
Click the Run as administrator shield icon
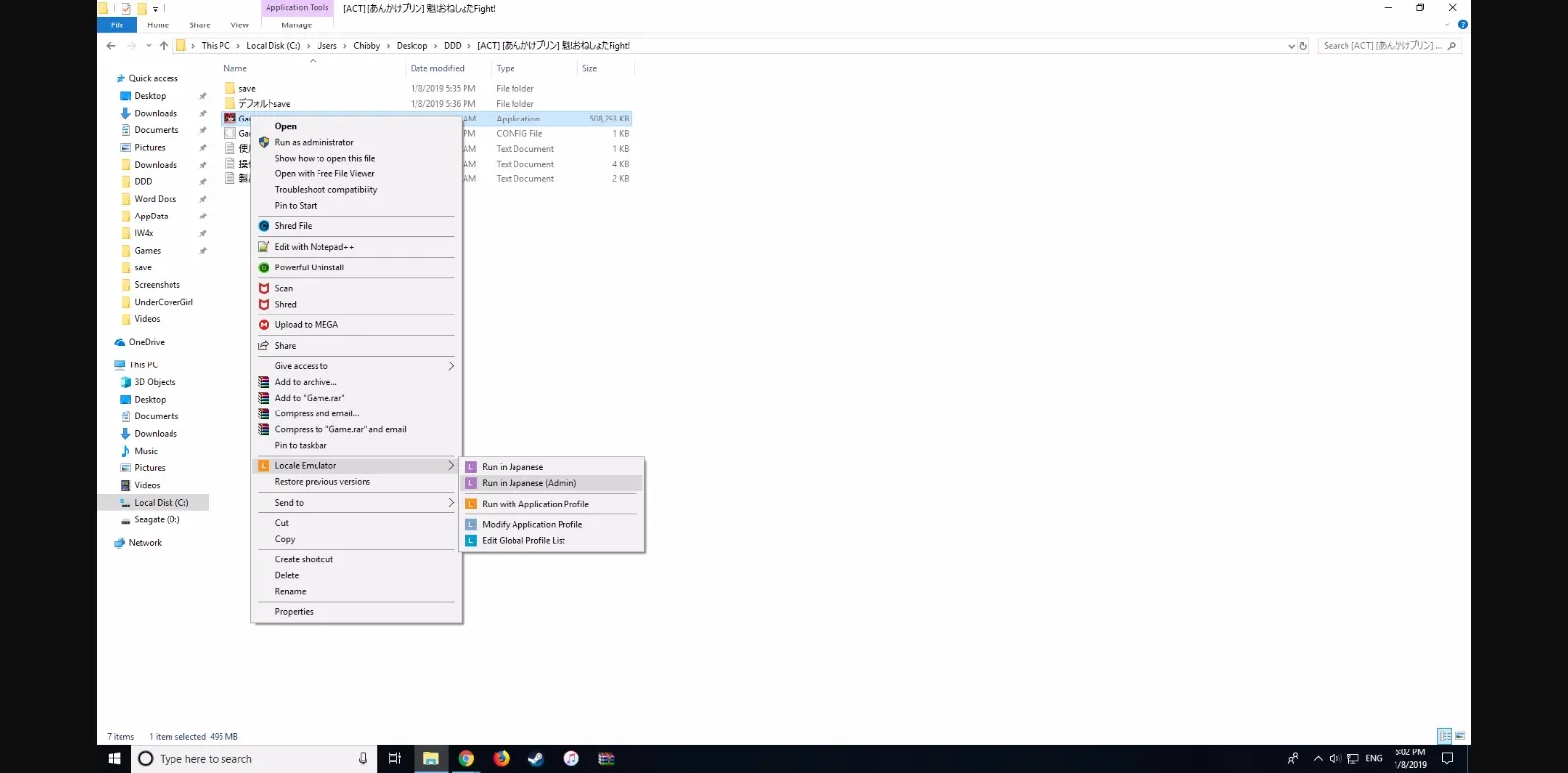pyautogui.click(x=264, y=143)
